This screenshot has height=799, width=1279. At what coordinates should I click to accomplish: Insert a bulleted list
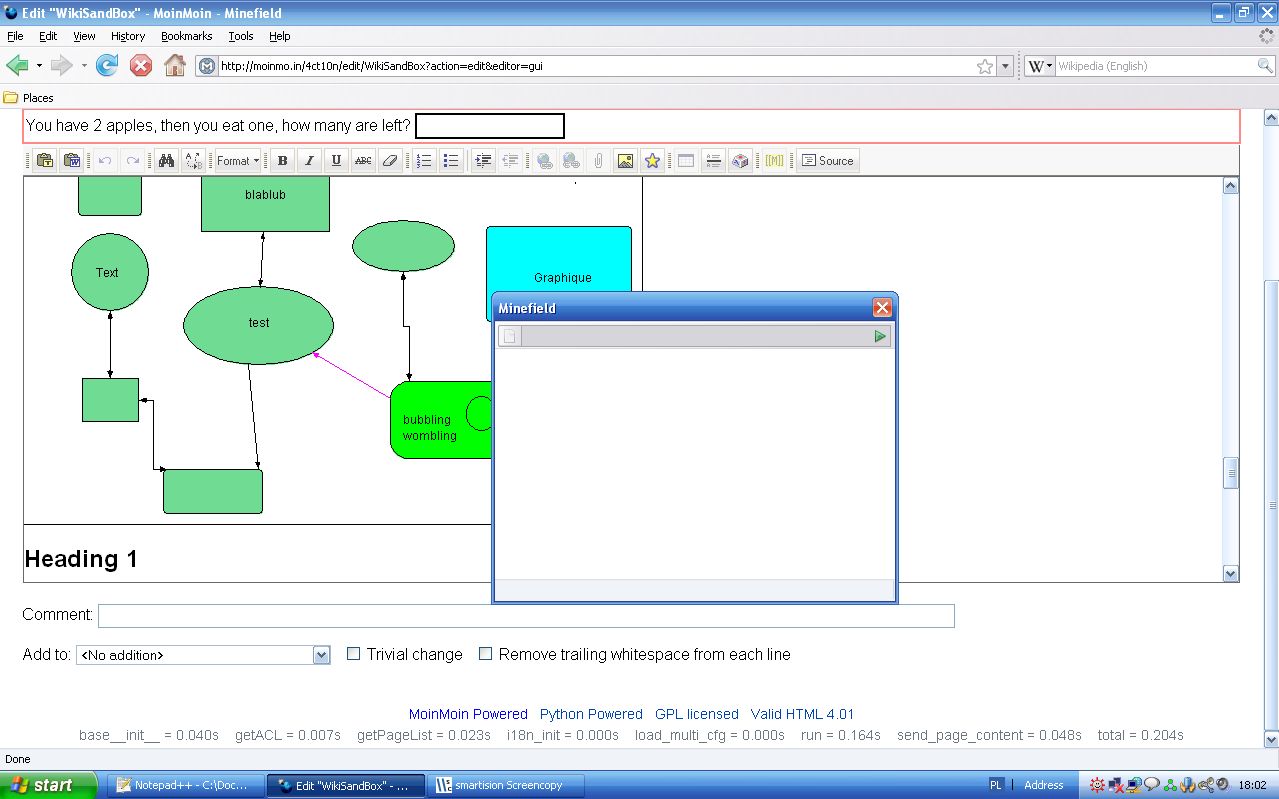451,161
